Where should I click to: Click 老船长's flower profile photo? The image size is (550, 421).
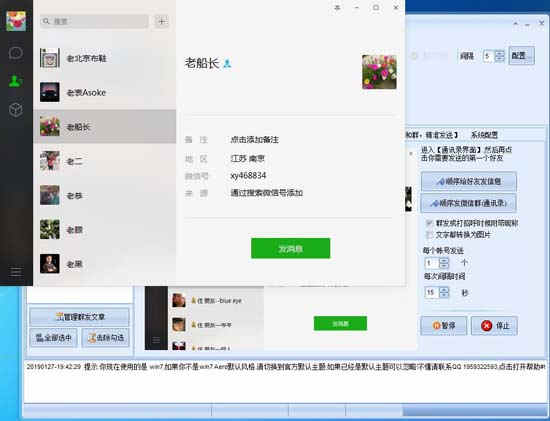point(379,72)
